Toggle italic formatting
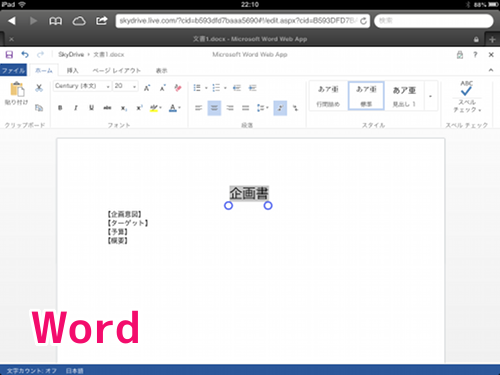Screen dimensions: 500x375 [76, 108]
